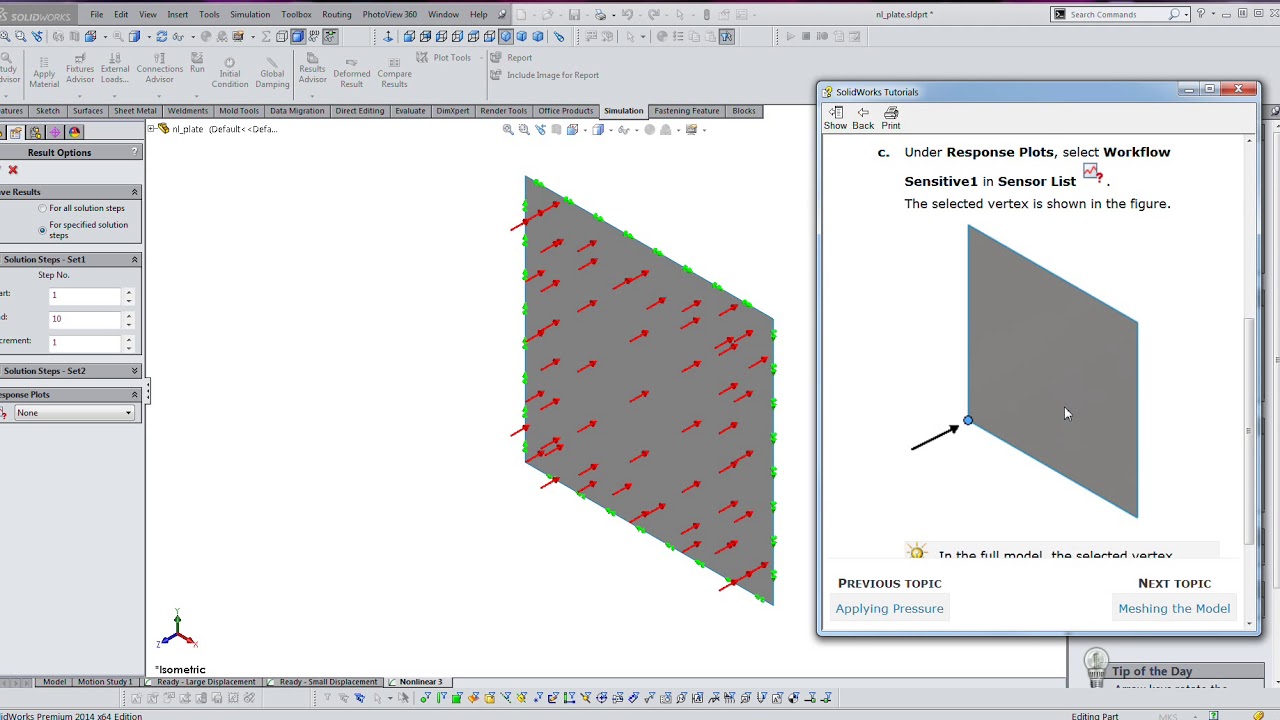Follow the Meshing the Model link
Image resolution: width=1280 pixels, height=720 pixels.
[1174, 608]
